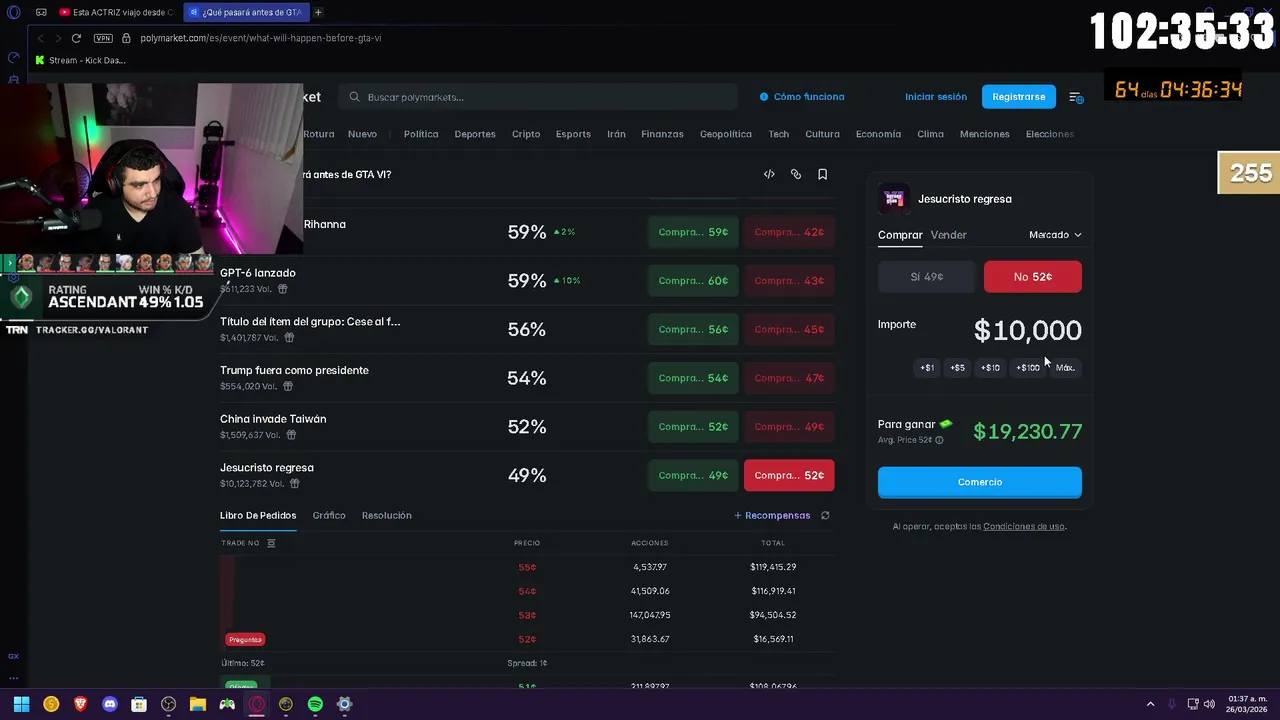This screenshot has width=1280, height=720.
Task: Copy the event link with the chain icon
Action: (x=796, y=174)
